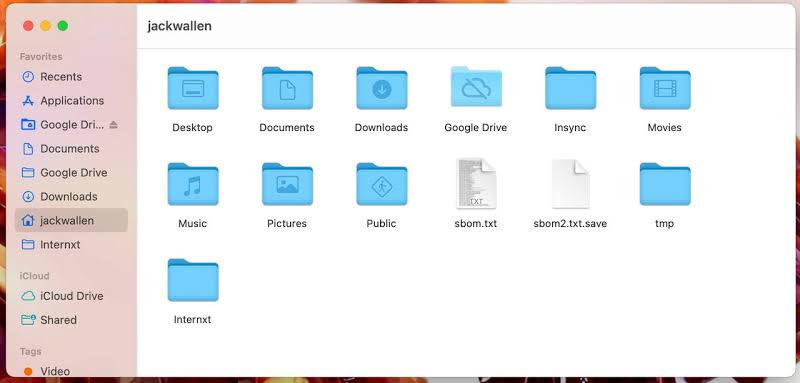Image resolution: width=800 pixels, height=383 pixels.
Task: Open the Desktop folder icon
Action: 193,88
